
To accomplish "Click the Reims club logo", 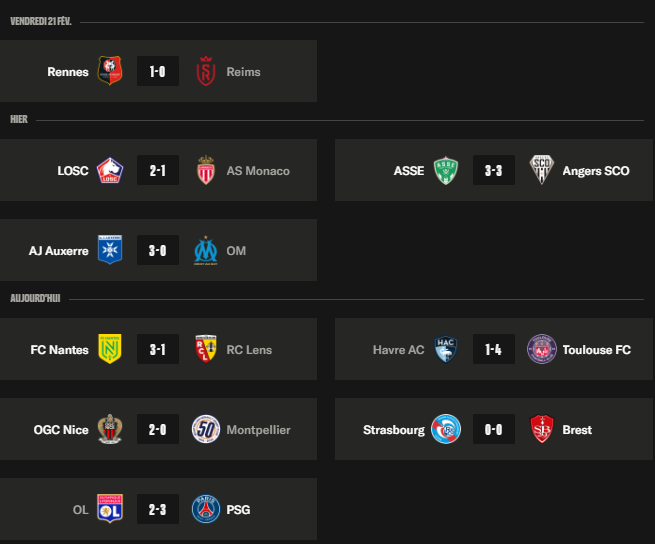I will (x=206, y=71).
